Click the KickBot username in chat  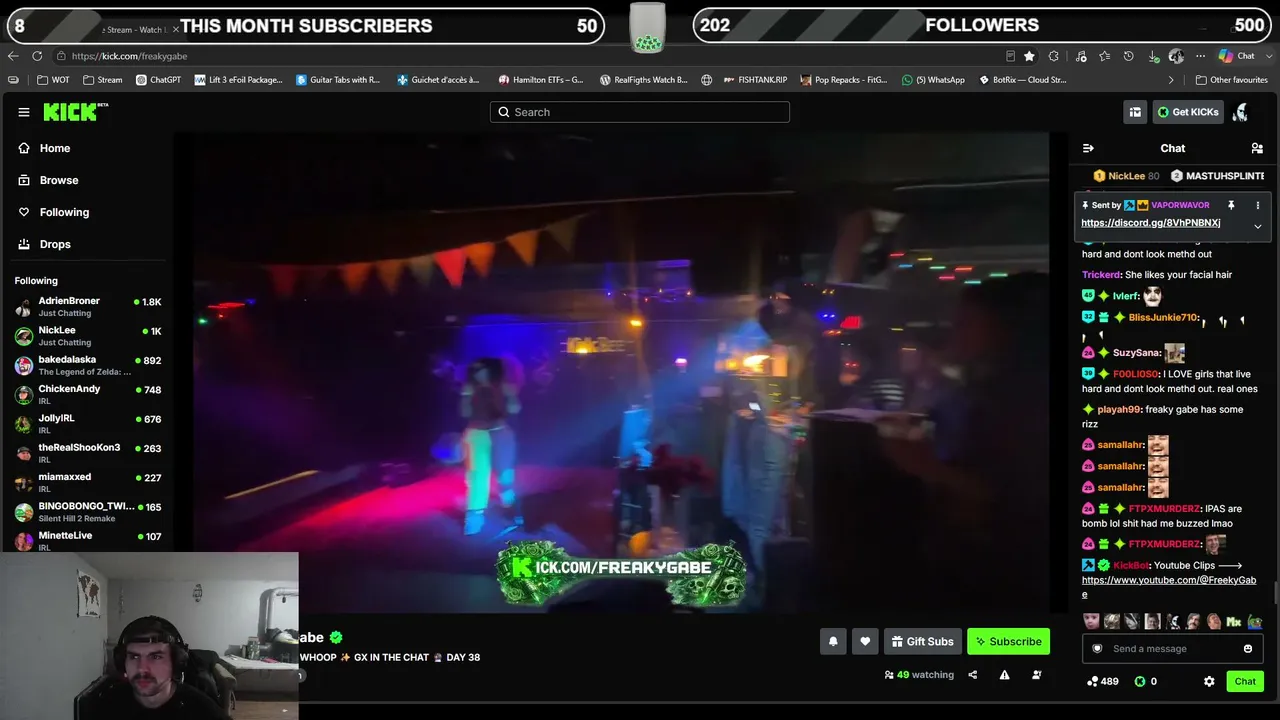coord(1131,565)
